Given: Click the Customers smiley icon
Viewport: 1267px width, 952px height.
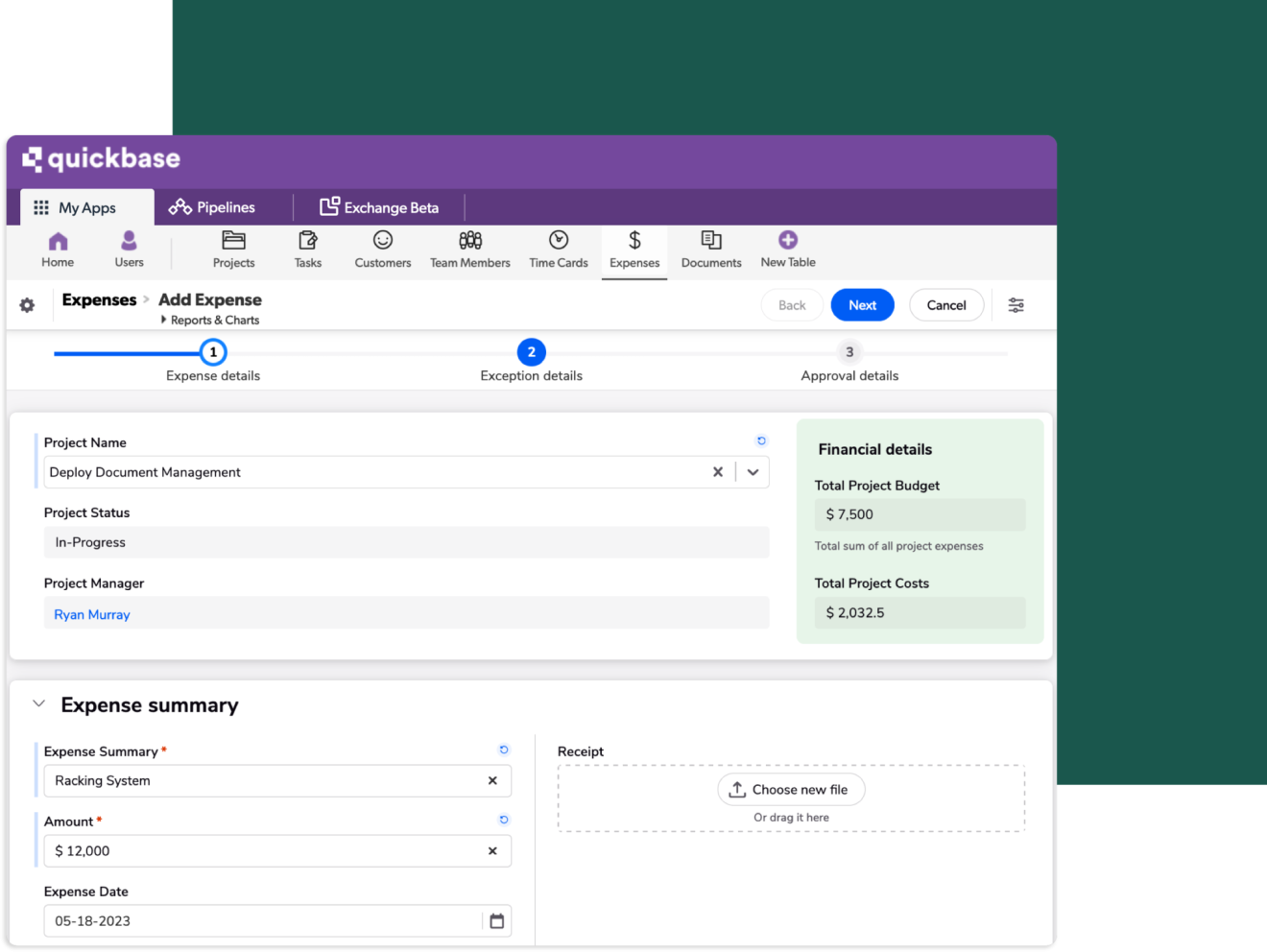Looking at the screenshot, I should (x=381, y=242).
